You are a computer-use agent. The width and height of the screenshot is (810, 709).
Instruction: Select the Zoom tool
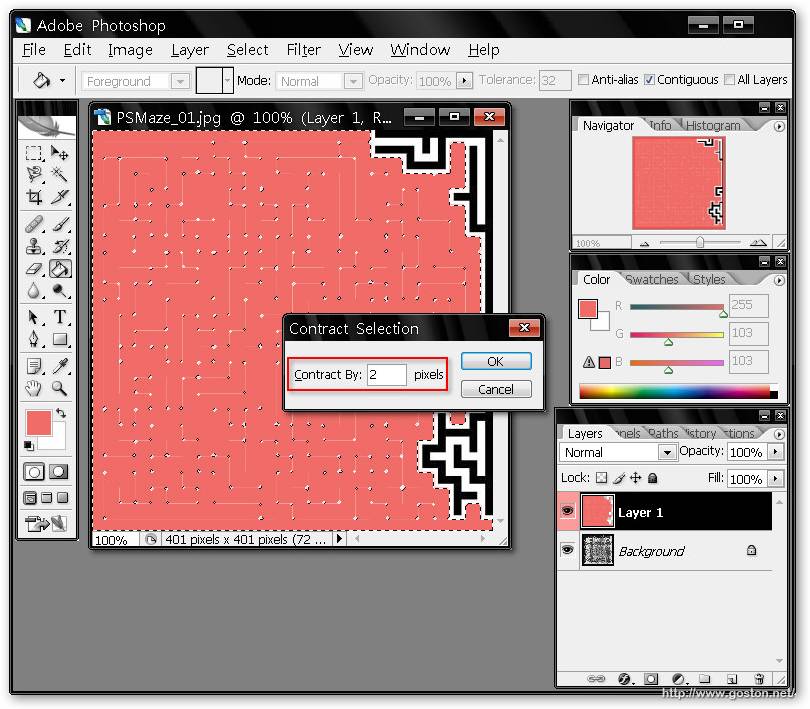pos(59,388)
